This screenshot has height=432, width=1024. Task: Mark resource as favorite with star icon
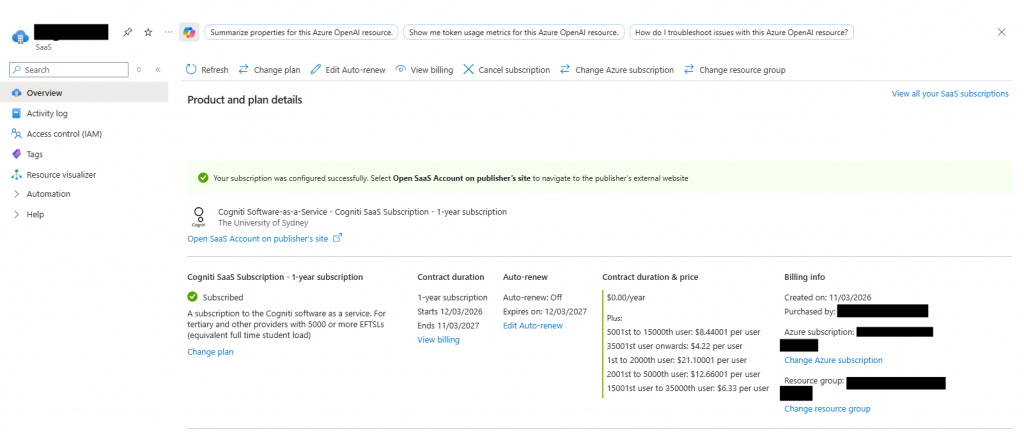pyautogui.click(x=148, y=32)
